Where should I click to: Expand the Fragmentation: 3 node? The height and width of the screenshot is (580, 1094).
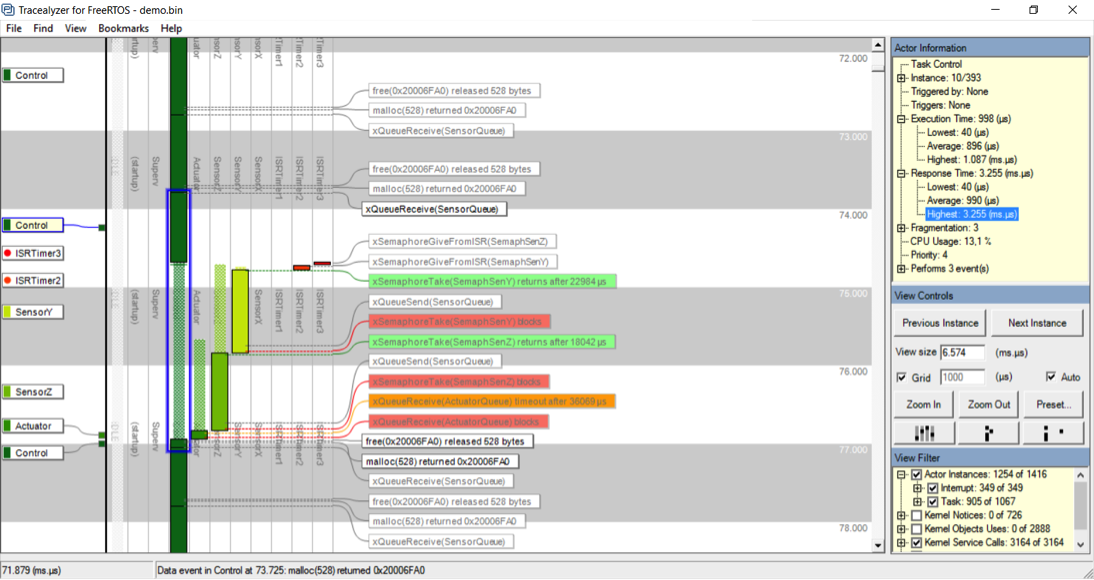(x=901, y=228)
